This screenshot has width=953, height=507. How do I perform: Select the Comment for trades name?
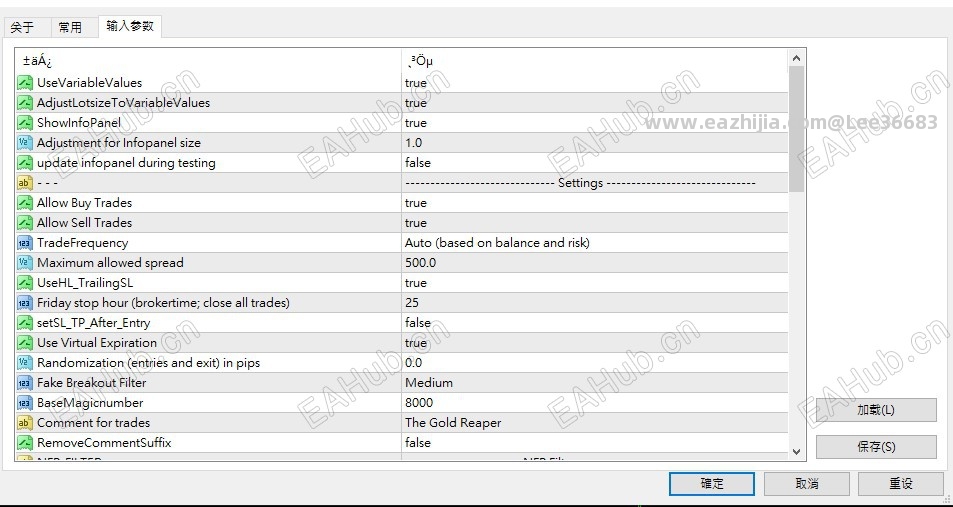click(94, 422)
